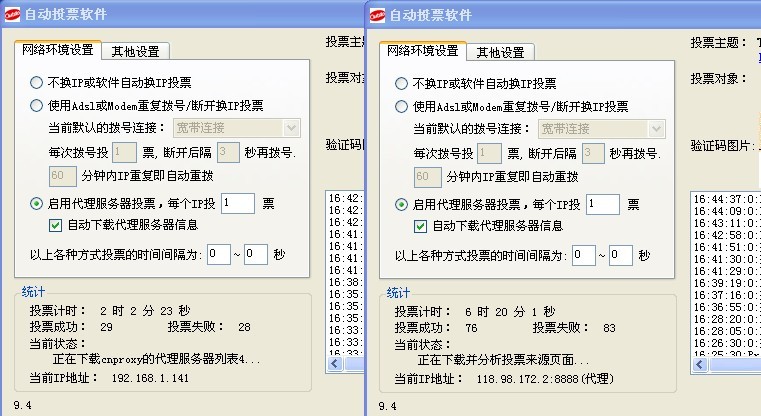Choose Adsl或Modem重复拨号 radio in right window
This screenshot has width=761, height=416.
click(x=401, y=106)
